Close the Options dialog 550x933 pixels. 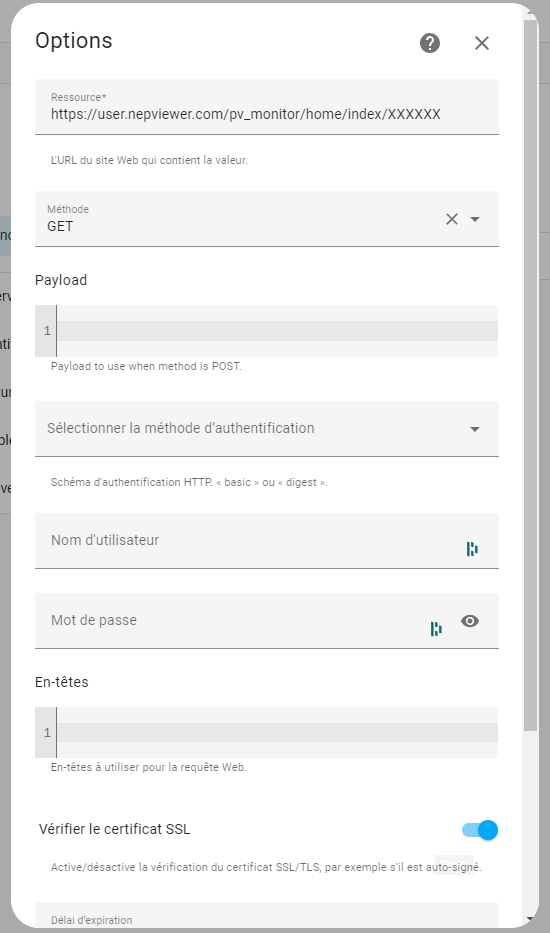click(x=482, y=43)
